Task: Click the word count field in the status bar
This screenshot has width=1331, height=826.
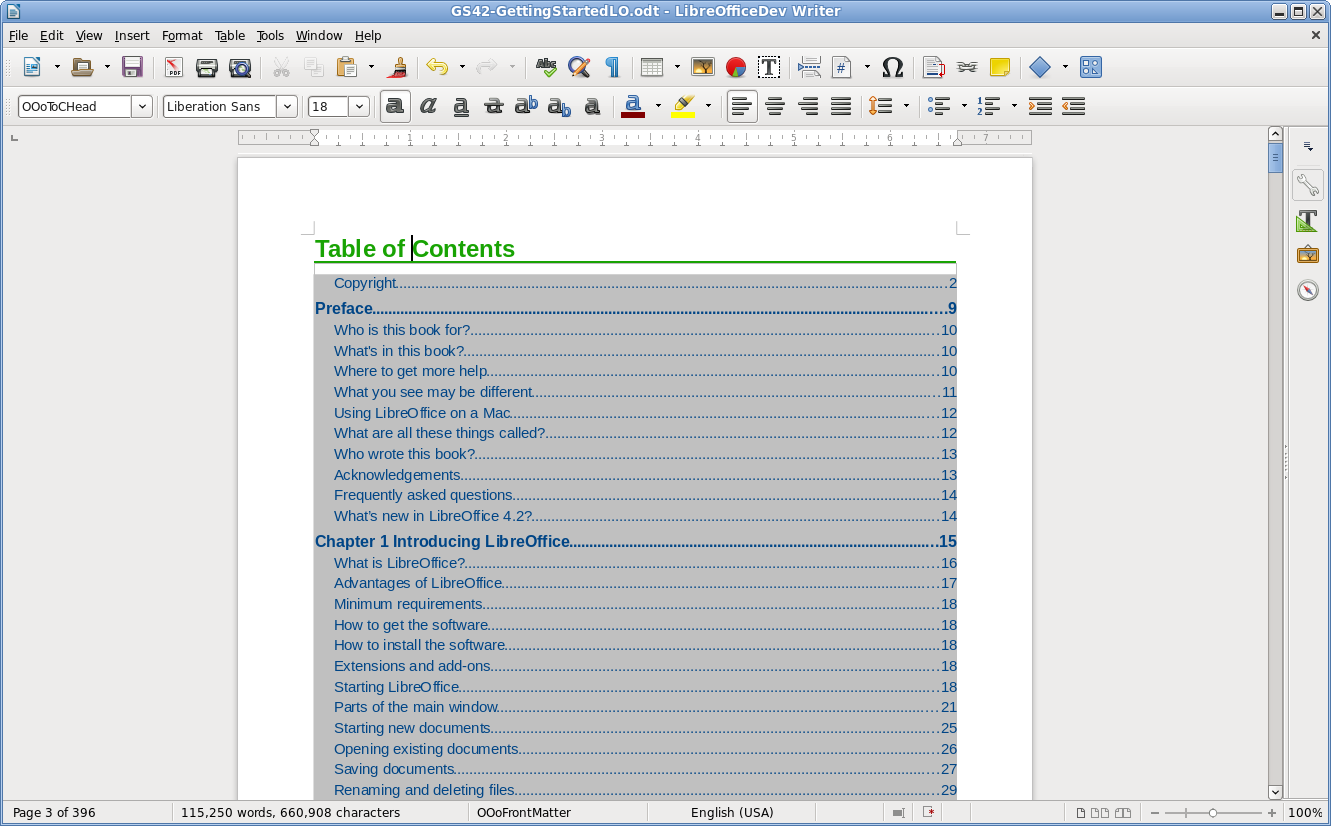Action: point(290,813)
